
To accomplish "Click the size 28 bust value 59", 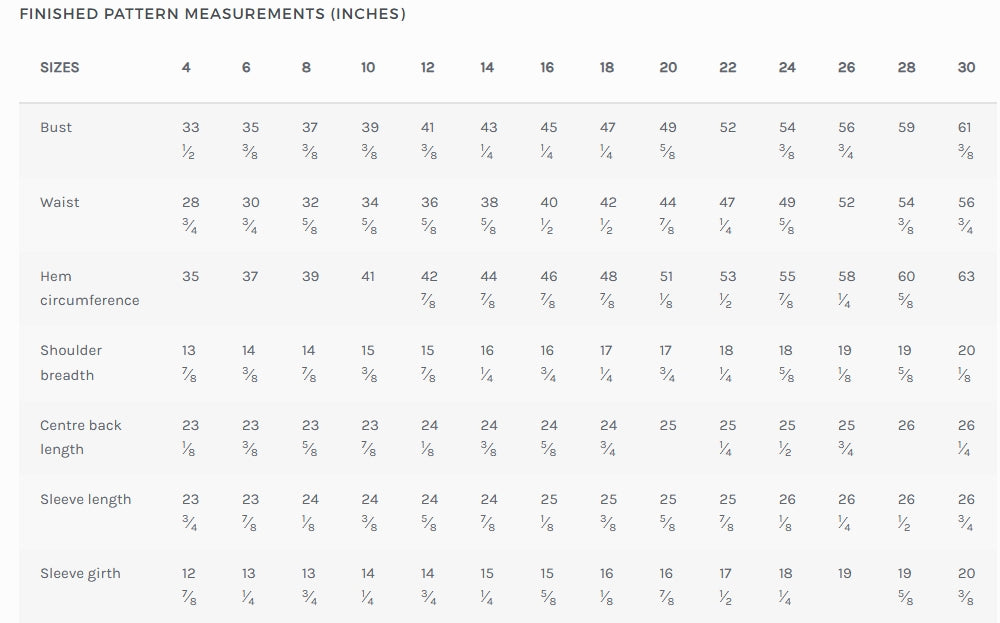I will [906, 128].
